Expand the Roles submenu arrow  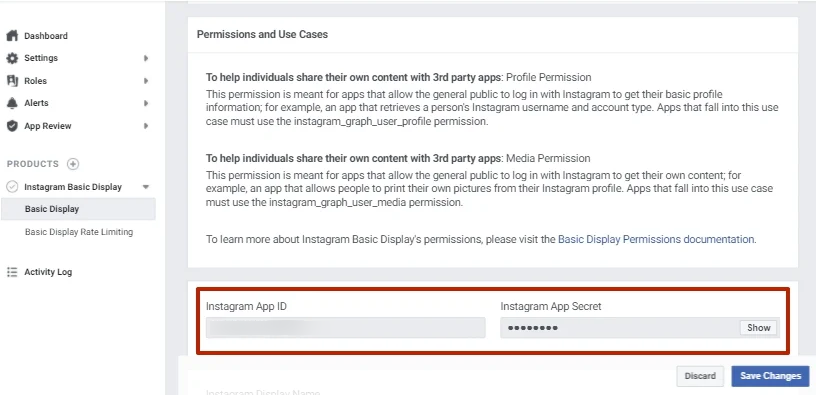(146, 81)
